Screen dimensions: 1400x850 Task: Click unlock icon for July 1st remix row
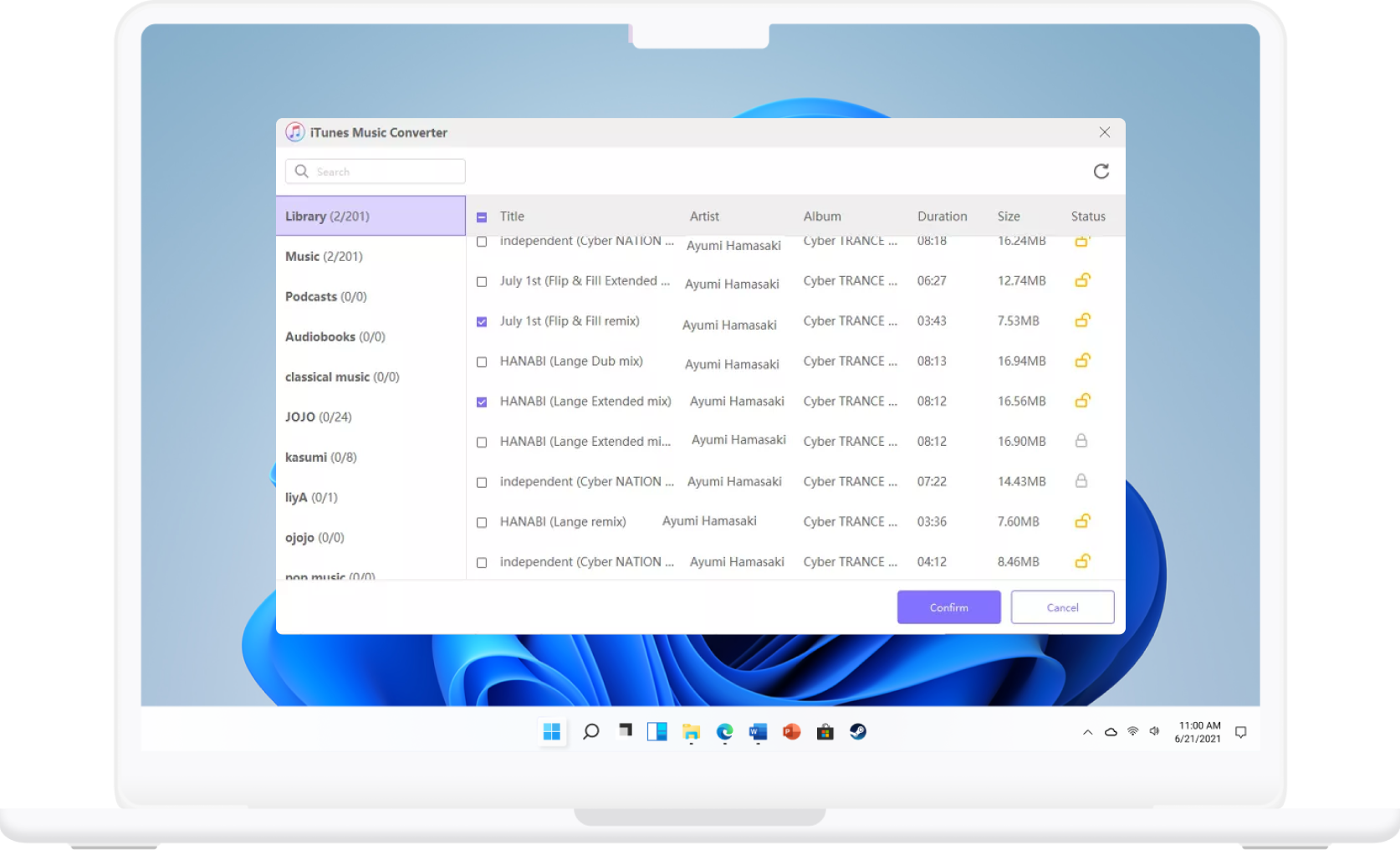(1082, 320)
